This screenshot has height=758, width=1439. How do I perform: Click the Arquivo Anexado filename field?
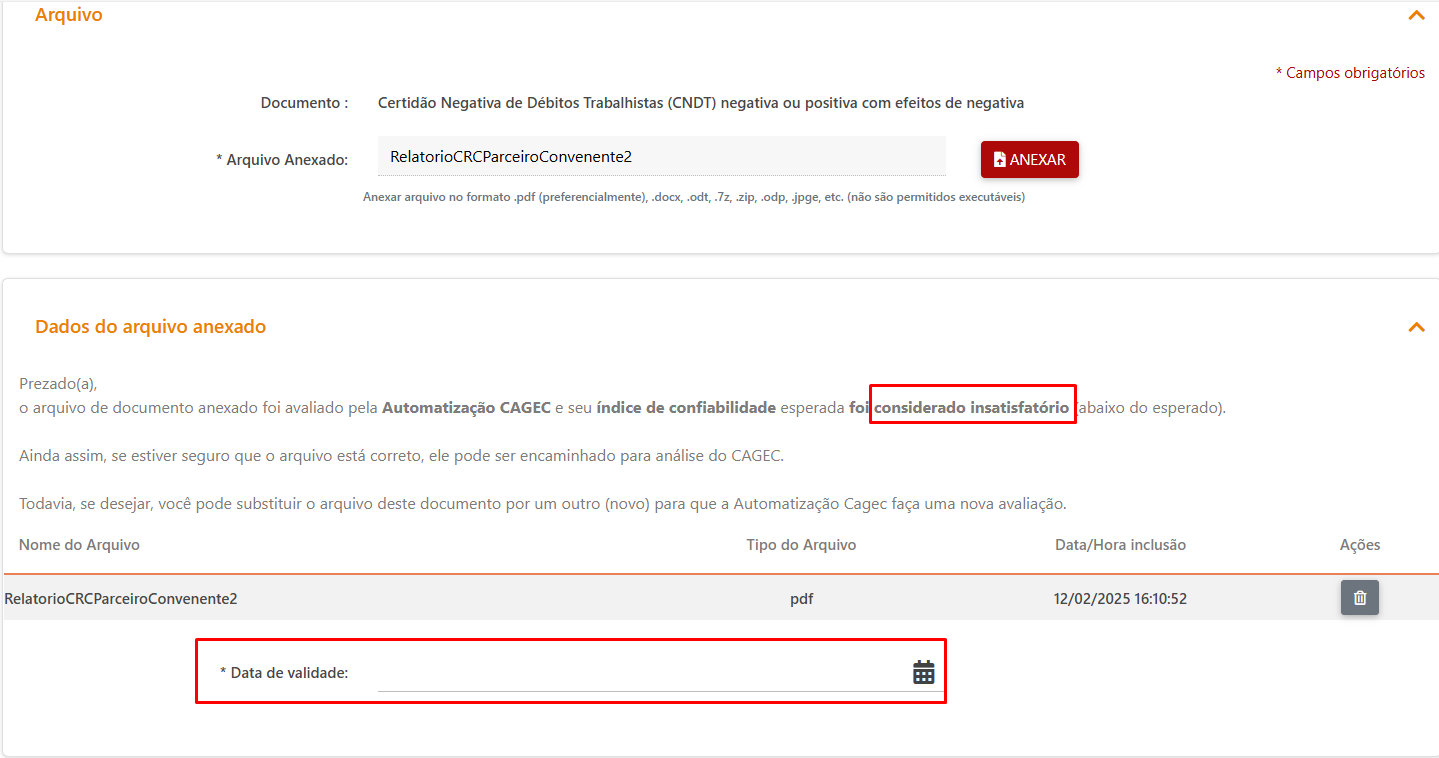click(660, 157)
